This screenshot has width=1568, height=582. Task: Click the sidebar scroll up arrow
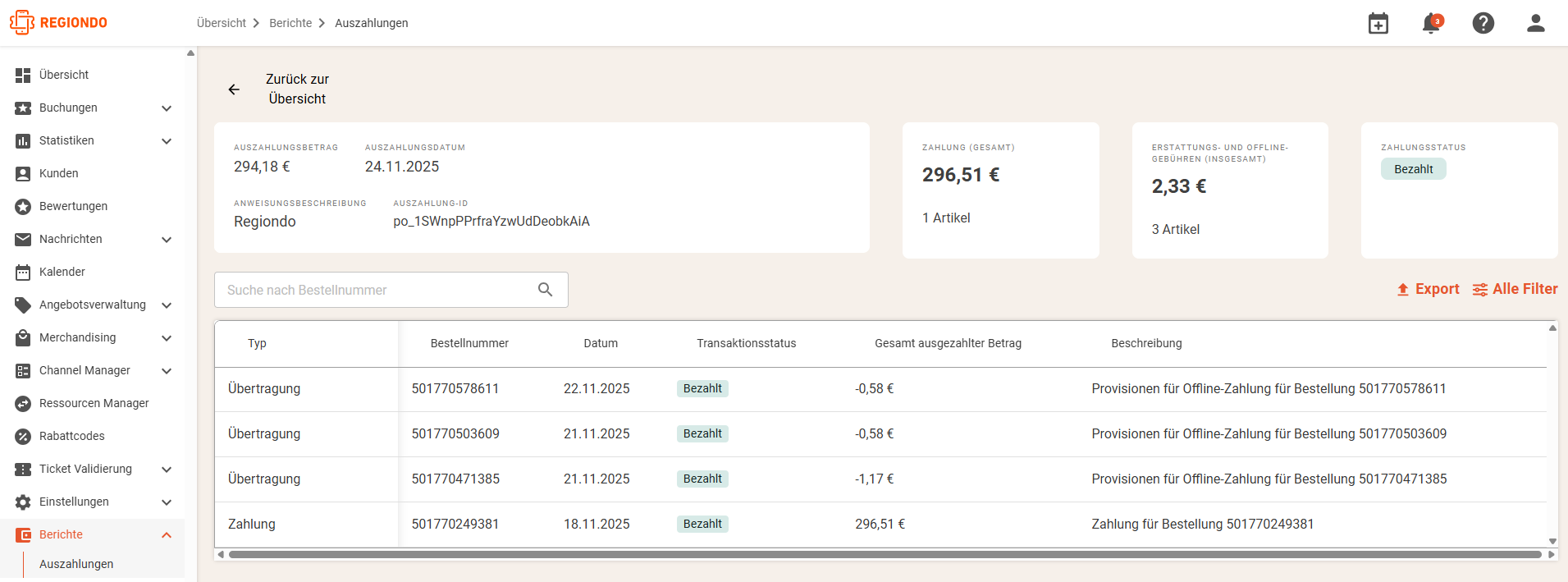point(190,53)
